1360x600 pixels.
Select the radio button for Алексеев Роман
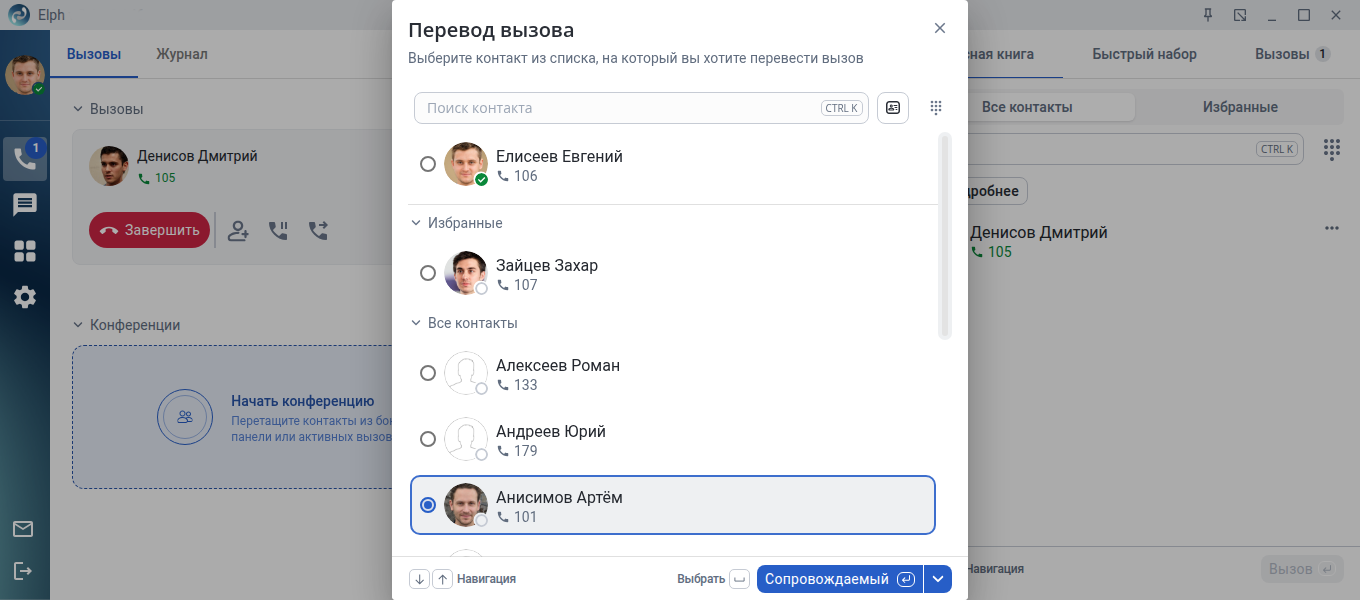428,373
